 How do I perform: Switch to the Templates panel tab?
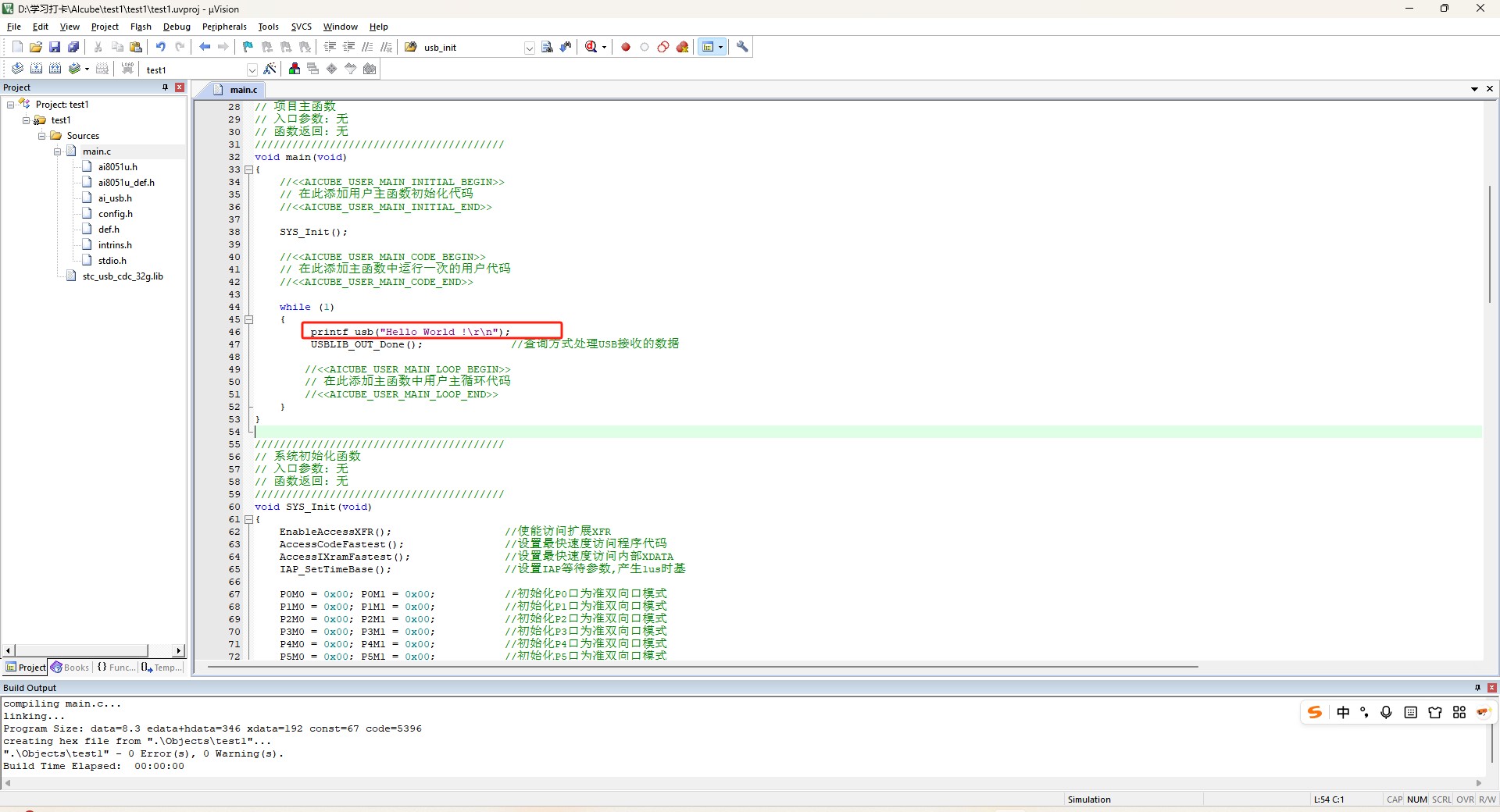162,668
